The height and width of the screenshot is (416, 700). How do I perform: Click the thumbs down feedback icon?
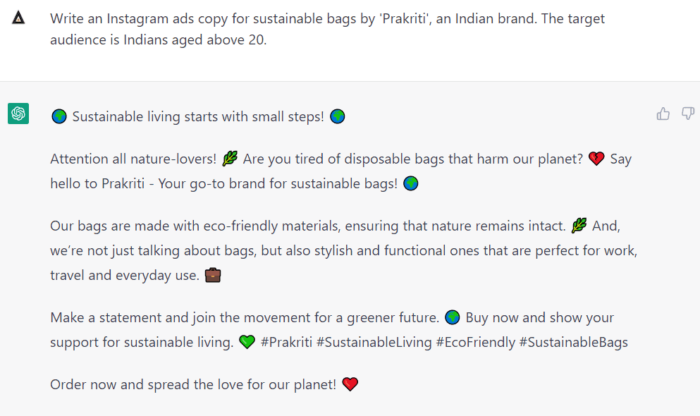(687, 114)
